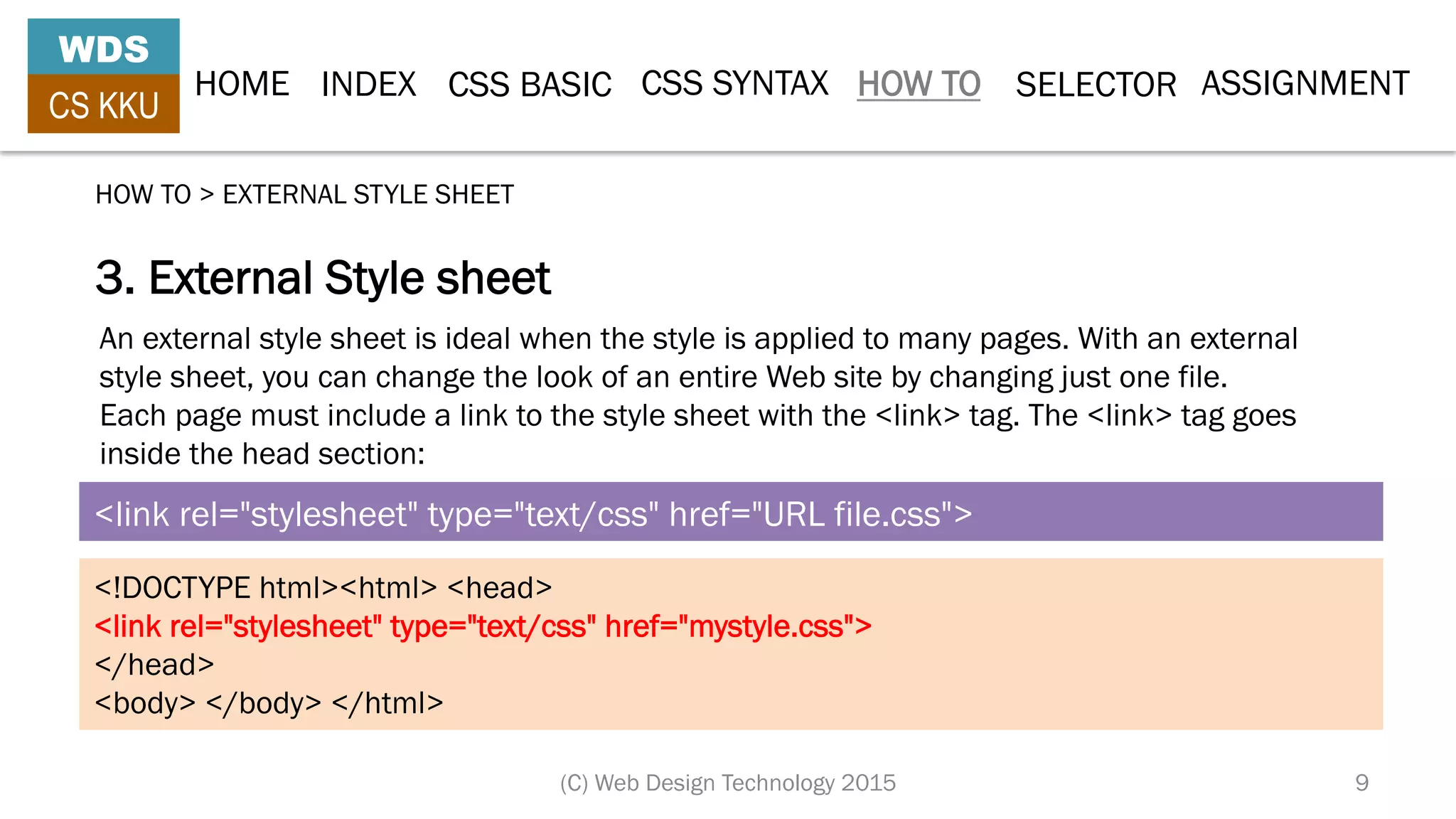Click the '<!DOCTYPE html><html> <head>' line

[x=323, y=588]
